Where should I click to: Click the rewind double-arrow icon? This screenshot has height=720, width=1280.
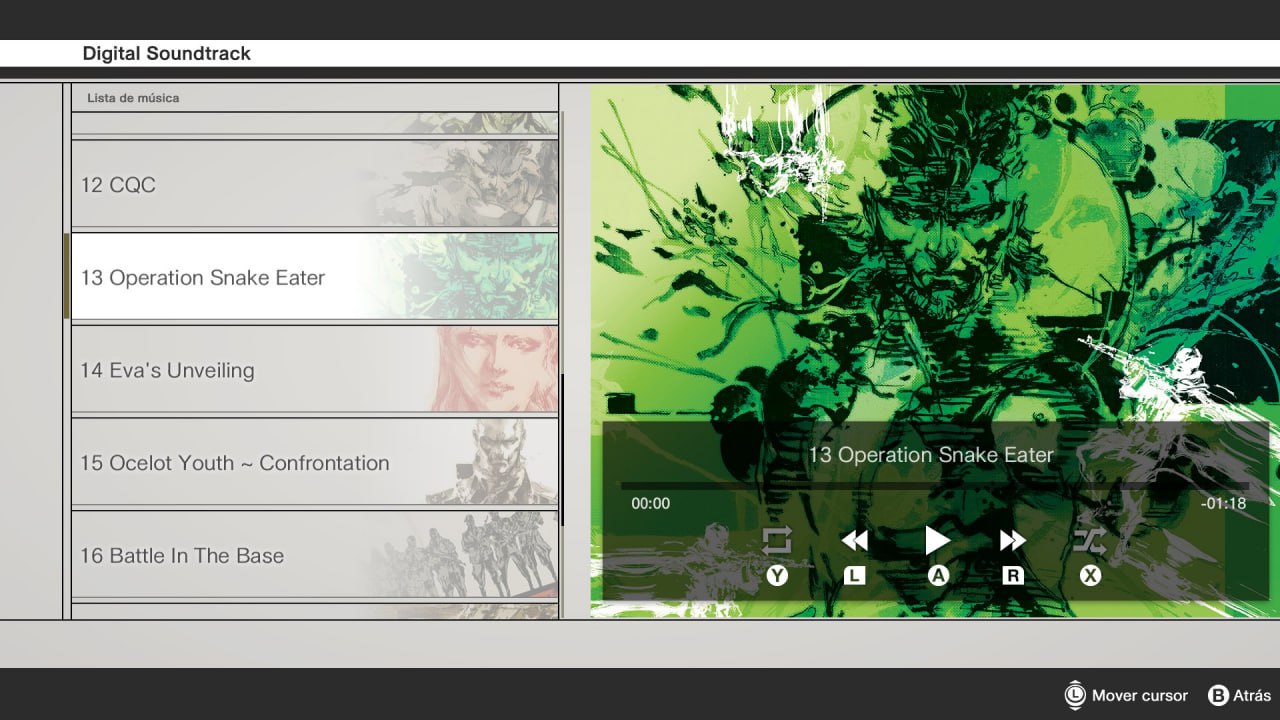(x=854, y=541)
